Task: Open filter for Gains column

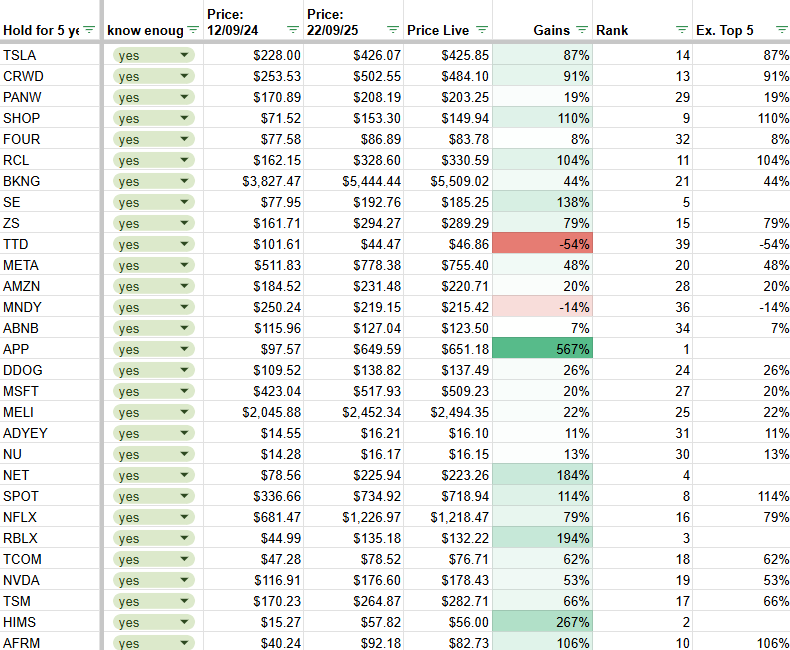Action: tap(582, 30)
